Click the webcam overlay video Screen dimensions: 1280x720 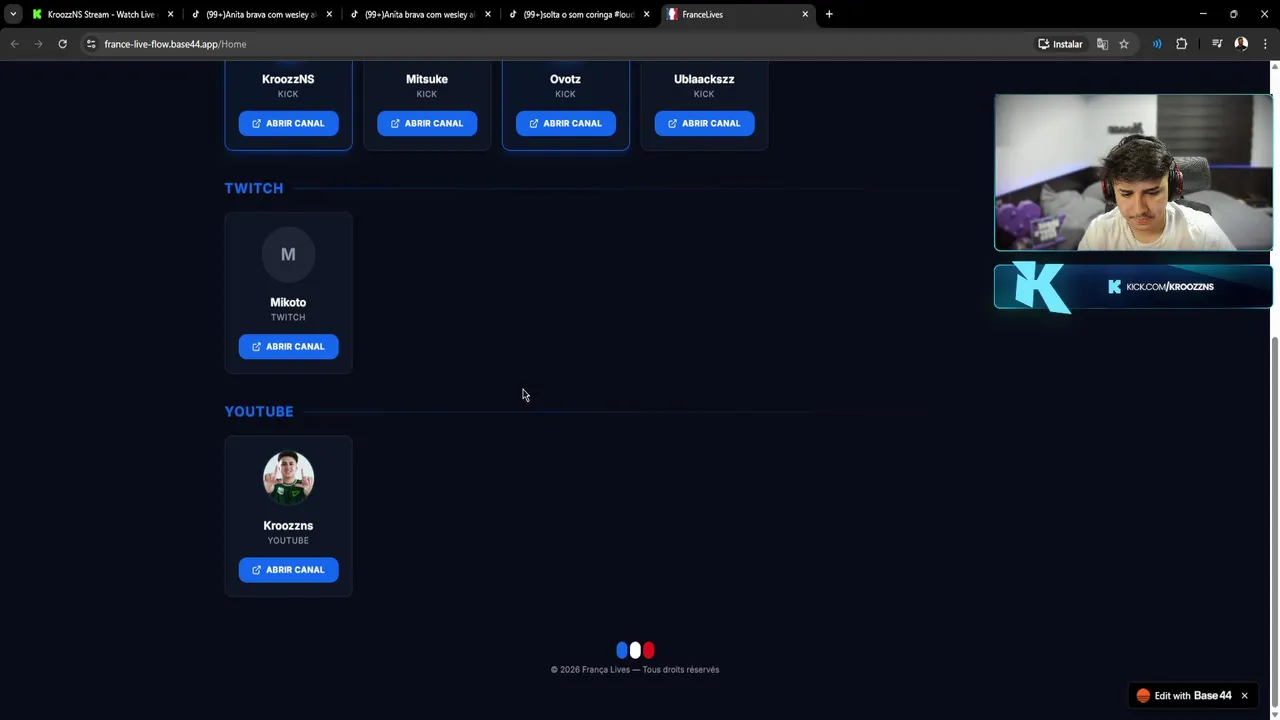coord(1133,172)
